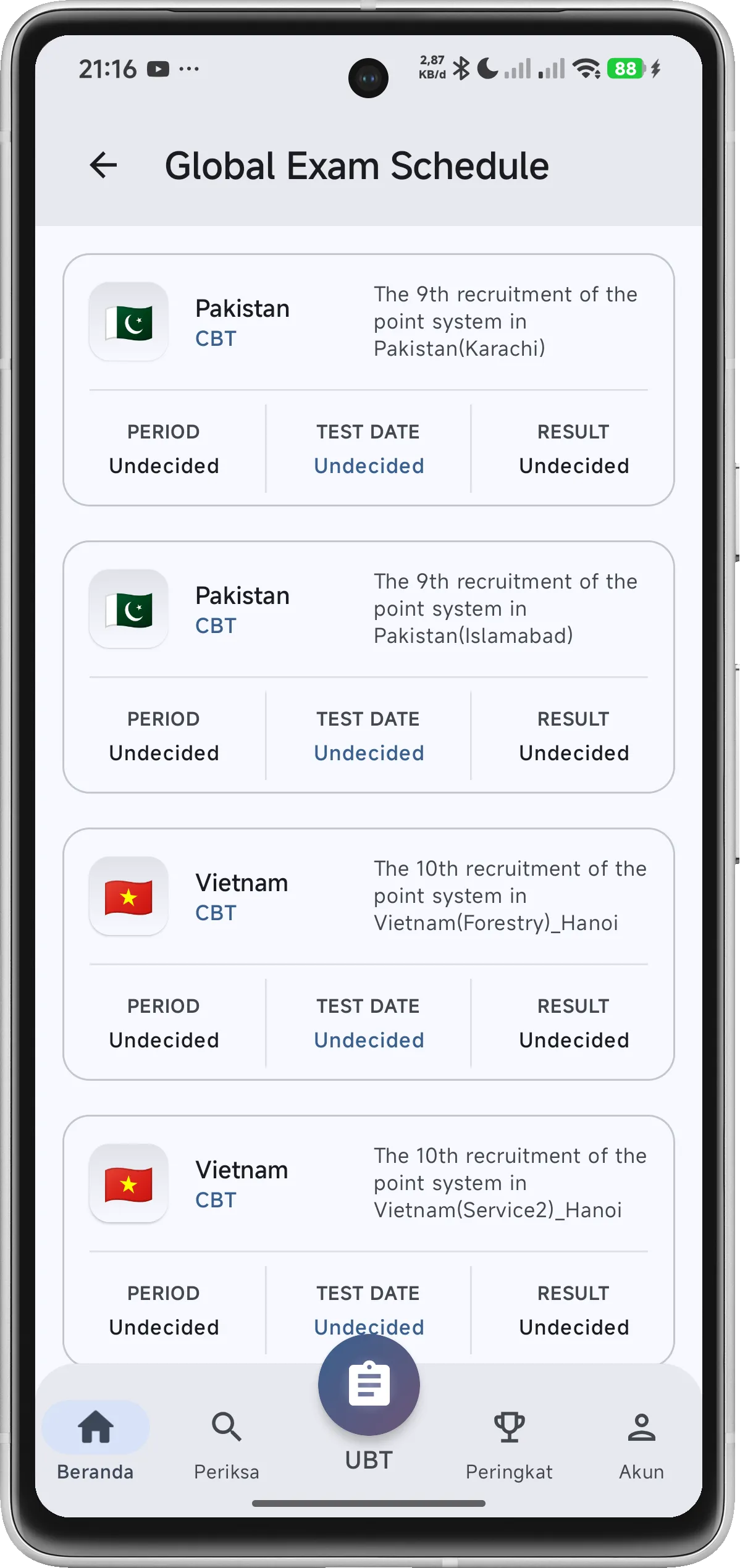
Task: Tap the Pakistan flag icon for Karachi exam
Action: pos(128,321)
